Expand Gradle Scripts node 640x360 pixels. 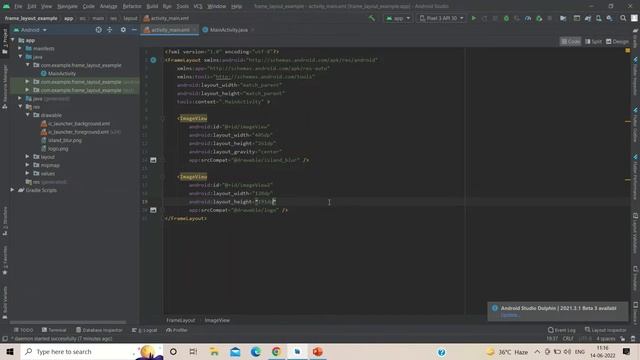(x=13, y=190)
